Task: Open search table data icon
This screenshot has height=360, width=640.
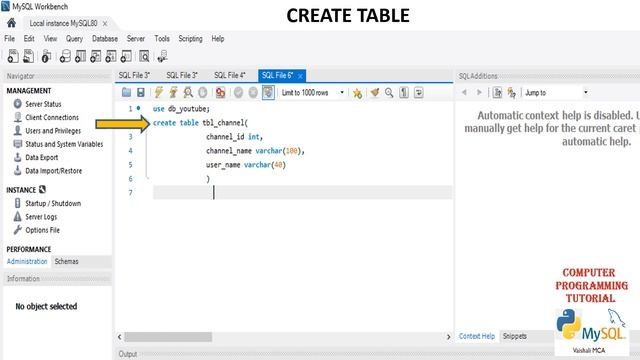Action: coord(144,56)
